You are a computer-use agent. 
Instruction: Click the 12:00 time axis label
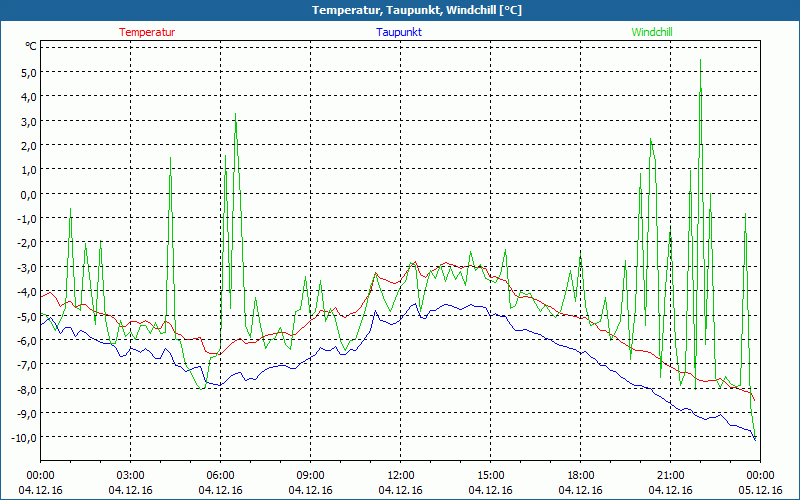point(401,476)
